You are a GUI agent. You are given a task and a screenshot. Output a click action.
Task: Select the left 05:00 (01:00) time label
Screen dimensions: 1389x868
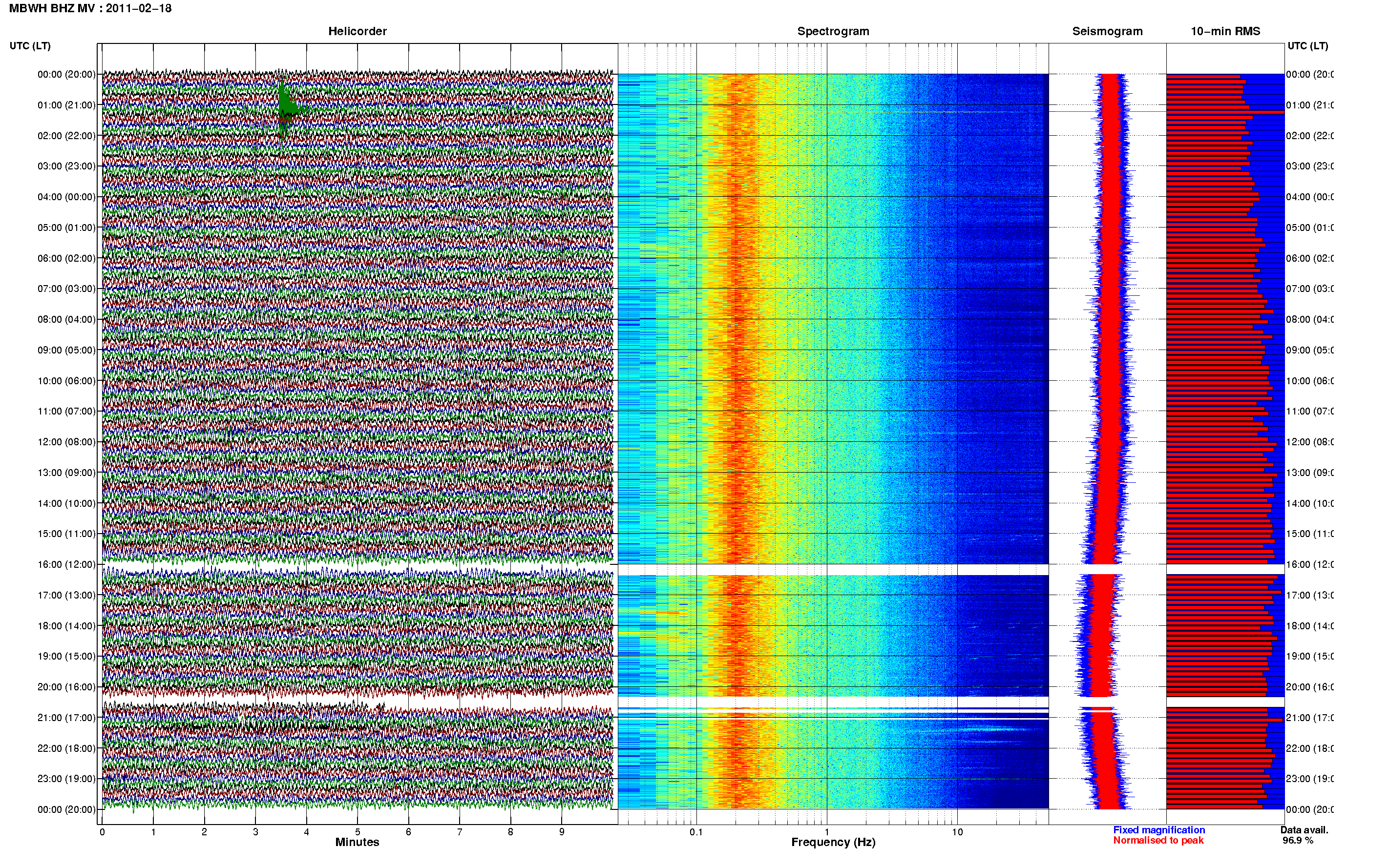pos(66,227)
